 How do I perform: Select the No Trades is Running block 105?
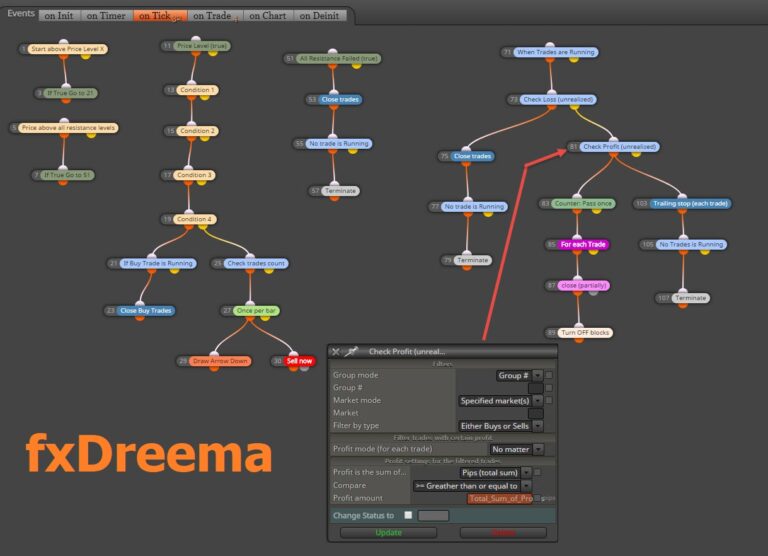[691, 244]
